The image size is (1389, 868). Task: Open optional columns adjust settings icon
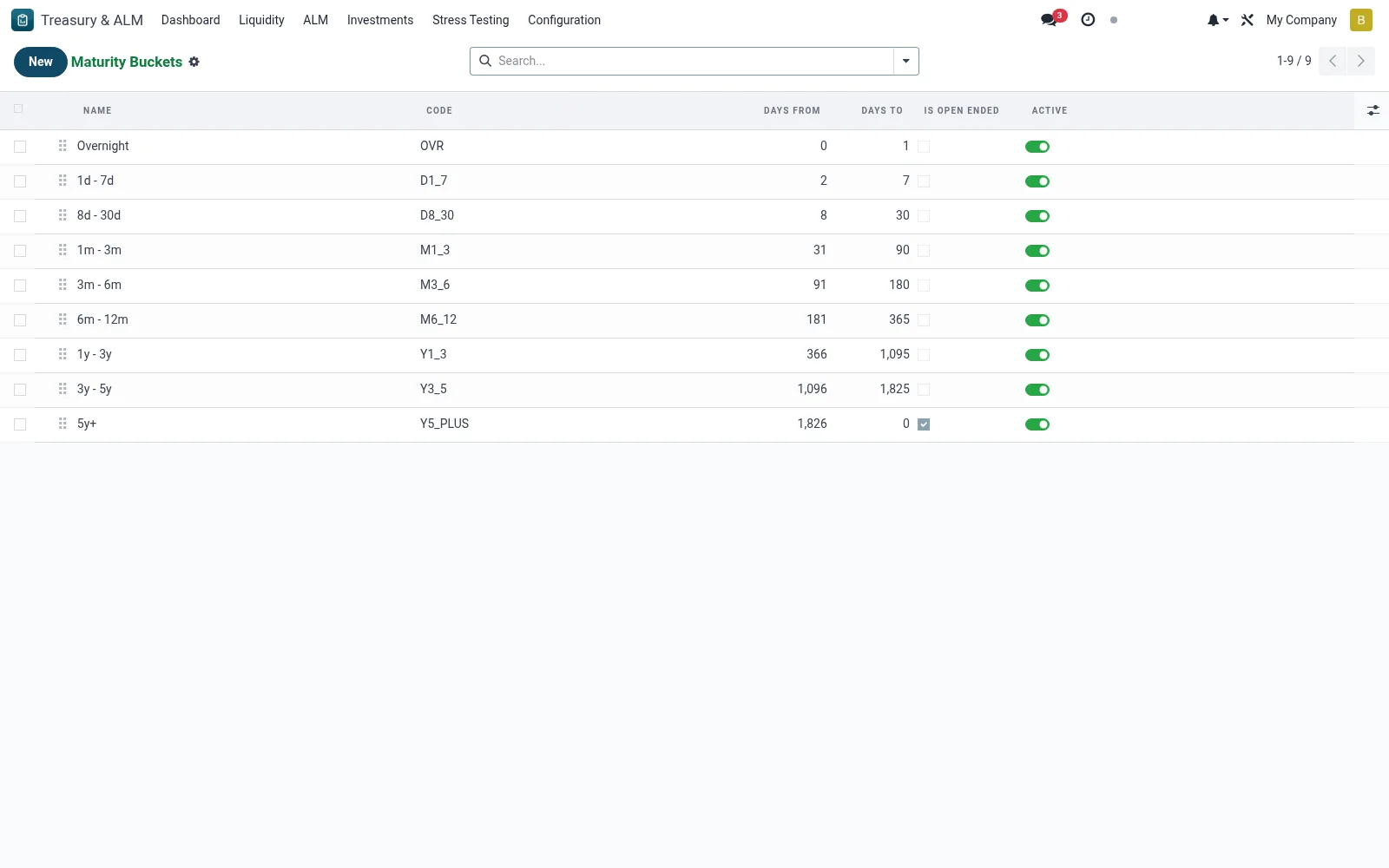pos(1373,110)
